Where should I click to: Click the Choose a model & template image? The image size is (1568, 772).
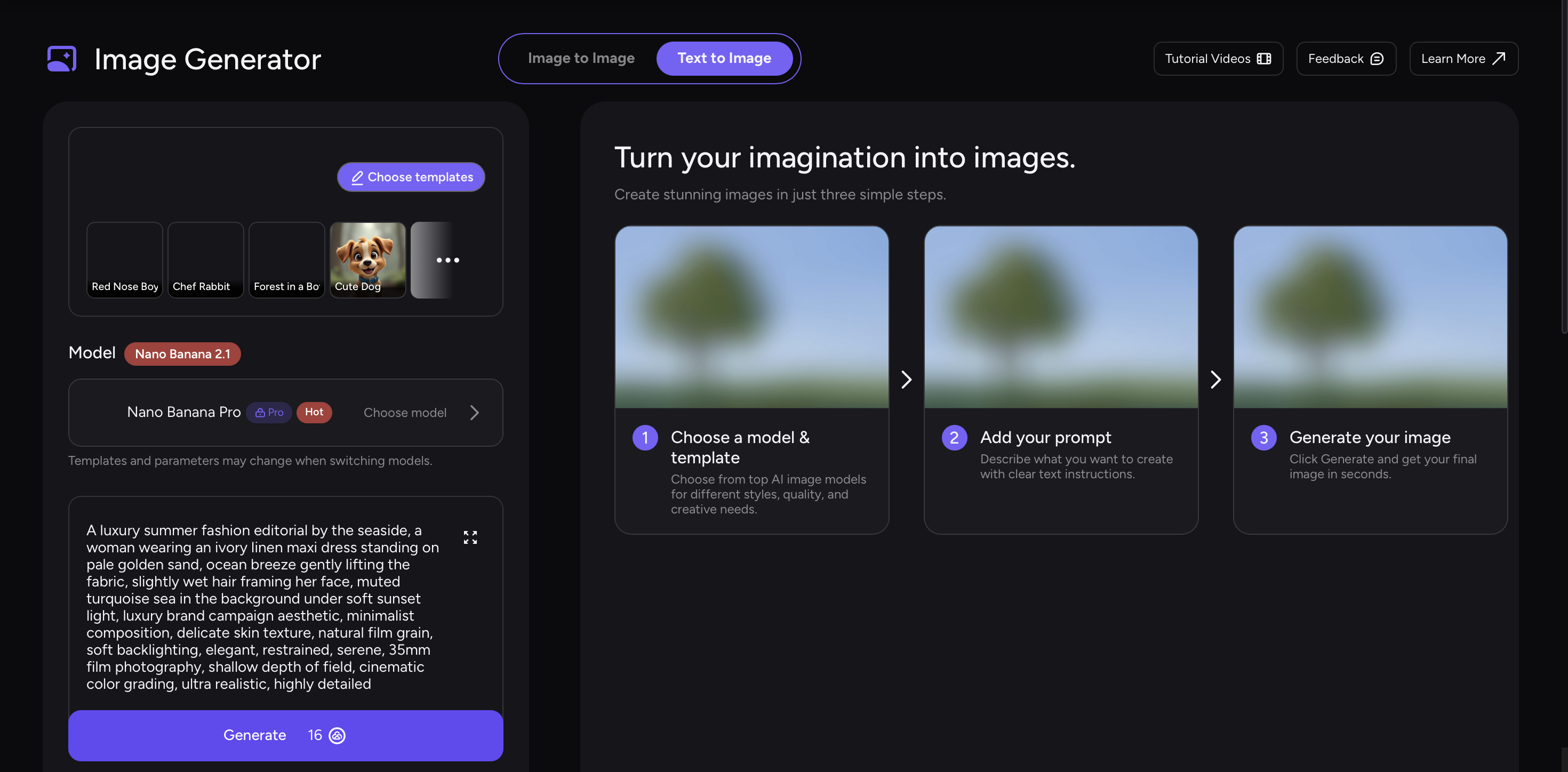point(752,317)
